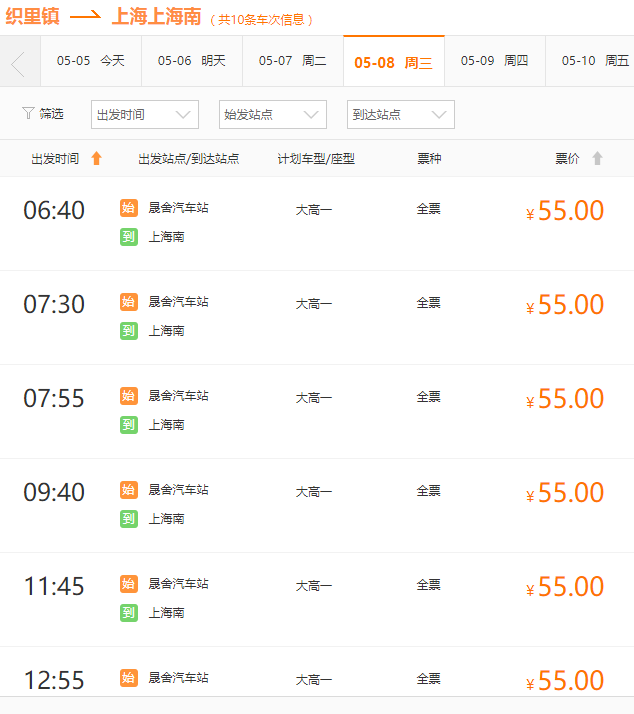634x714 pixels.
Task: Click 上海南 in the 09:40 row
Action: click(167, 519)
